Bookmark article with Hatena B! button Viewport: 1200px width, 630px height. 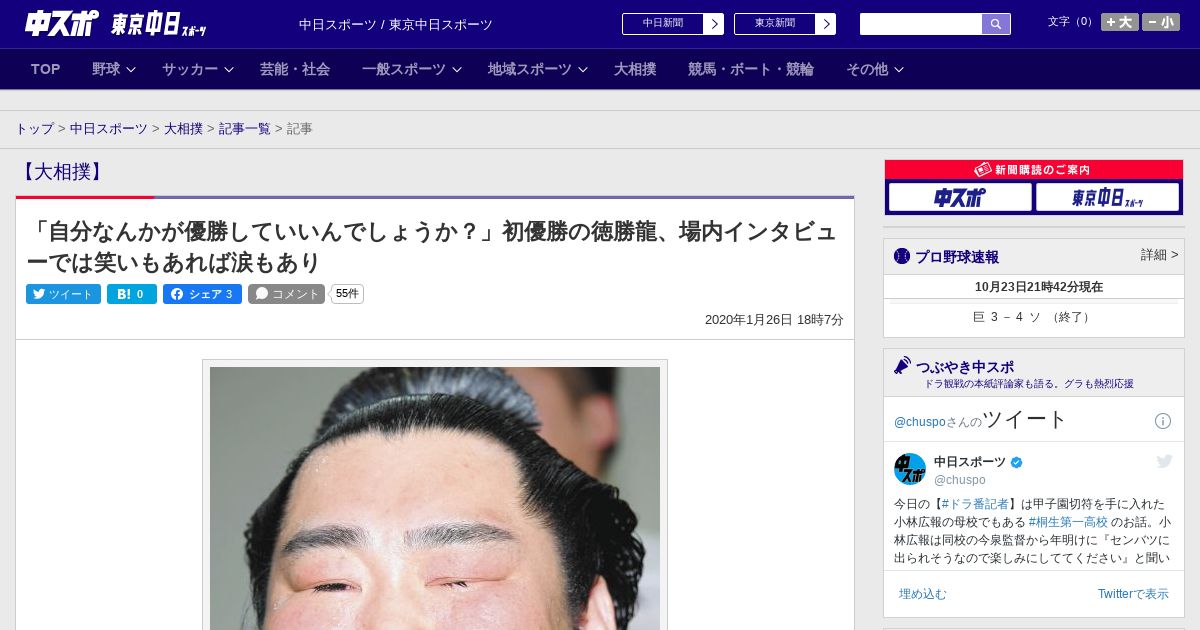click(x=132, y=294)
